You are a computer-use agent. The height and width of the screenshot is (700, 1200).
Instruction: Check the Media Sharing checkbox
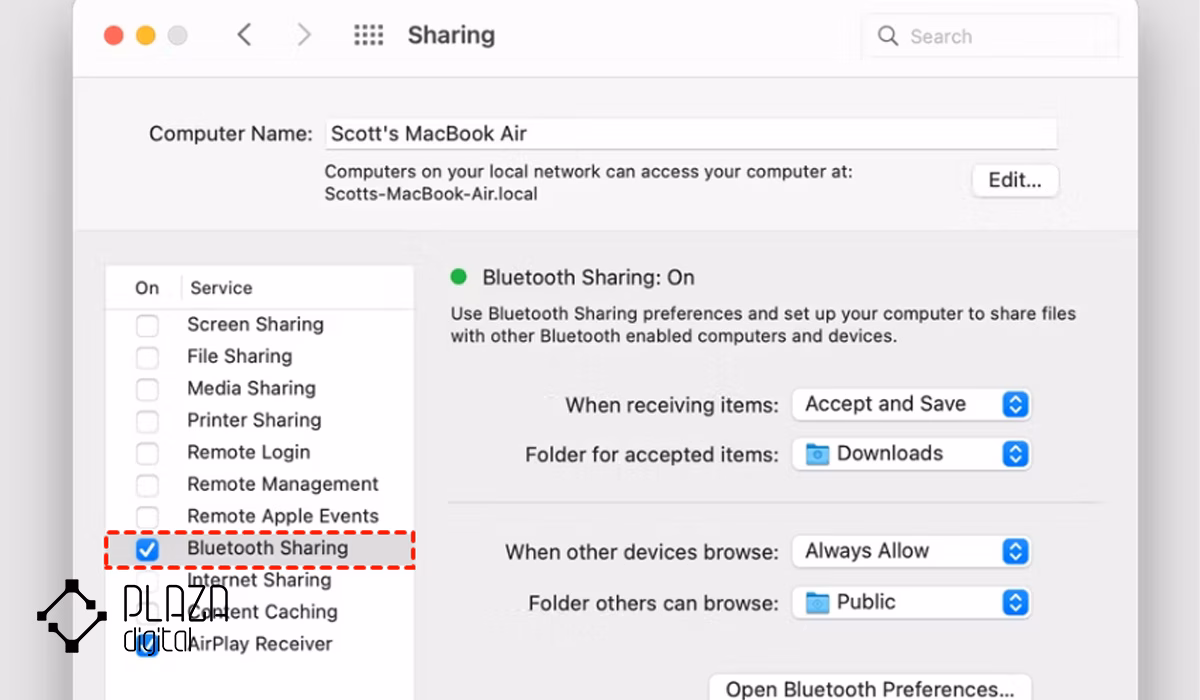[147, 389]
